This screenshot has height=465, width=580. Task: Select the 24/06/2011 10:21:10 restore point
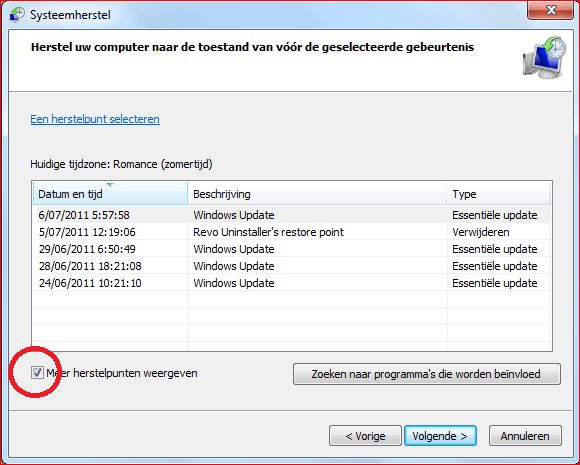[x=291, y=283]
